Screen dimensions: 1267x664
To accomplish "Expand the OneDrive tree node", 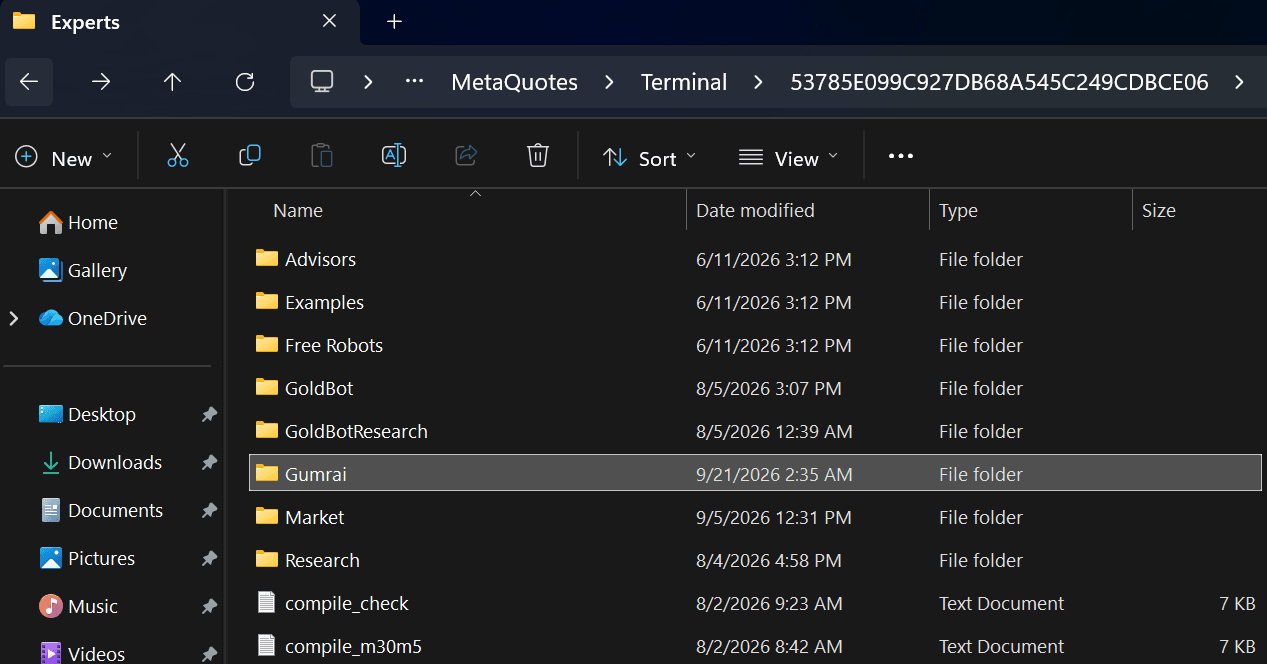I will pos(14,319).
